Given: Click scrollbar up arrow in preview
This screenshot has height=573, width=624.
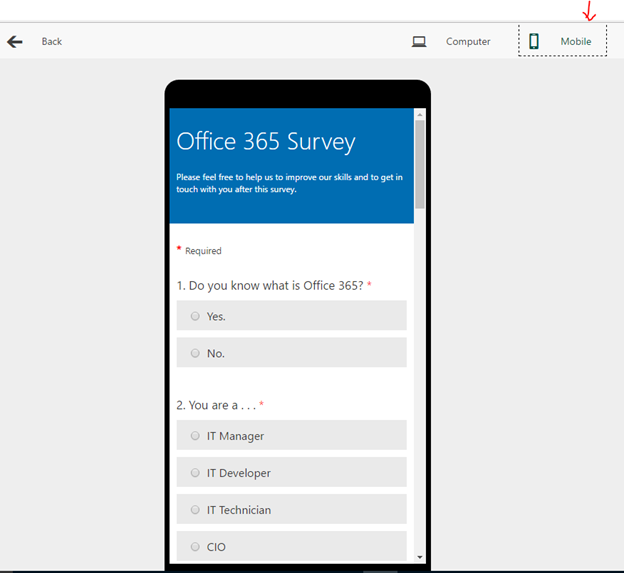Looking at the screenshot, I should 420,114.
